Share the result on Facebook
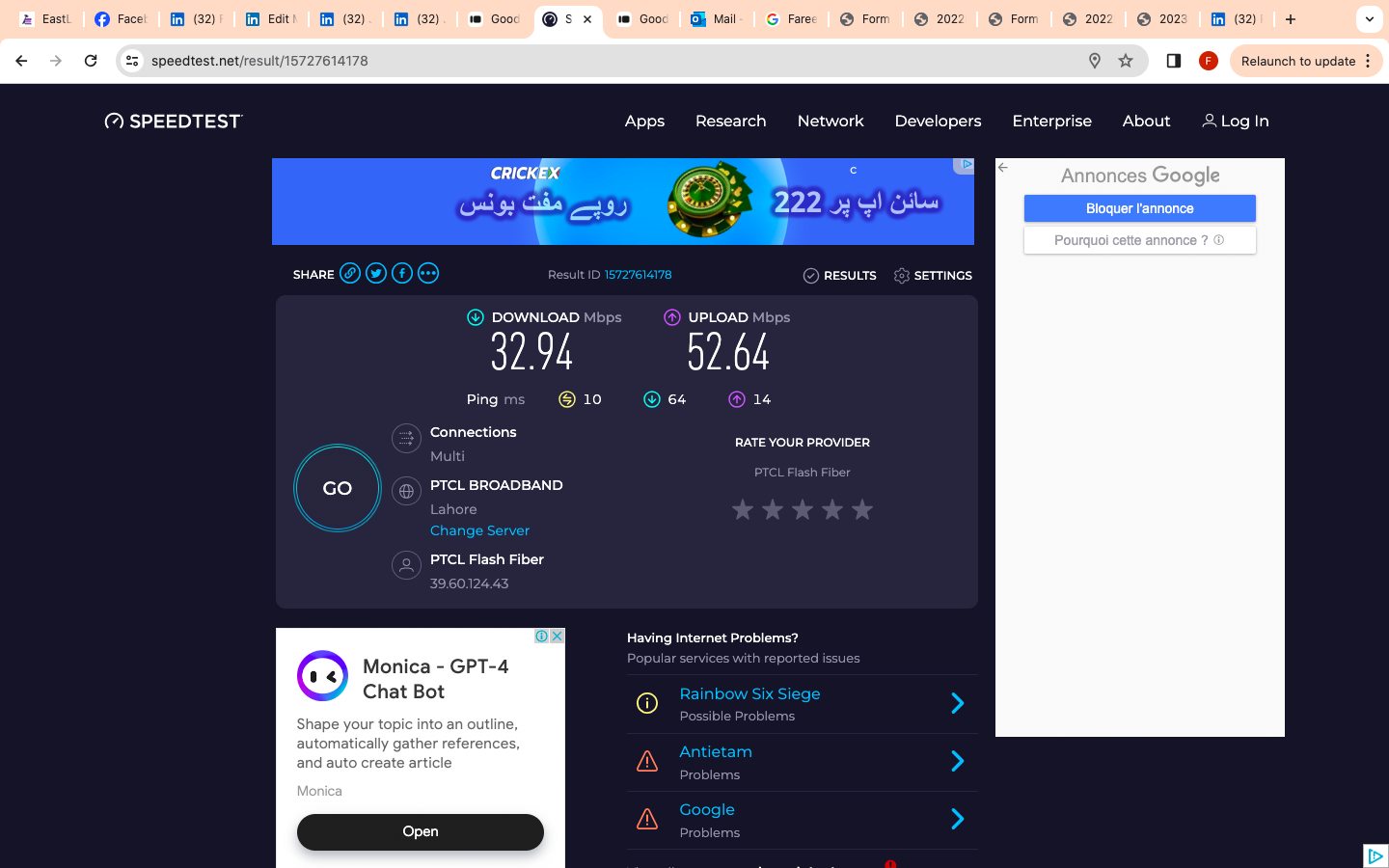This screenshot has width=1389, height=868. coord(402,274)
